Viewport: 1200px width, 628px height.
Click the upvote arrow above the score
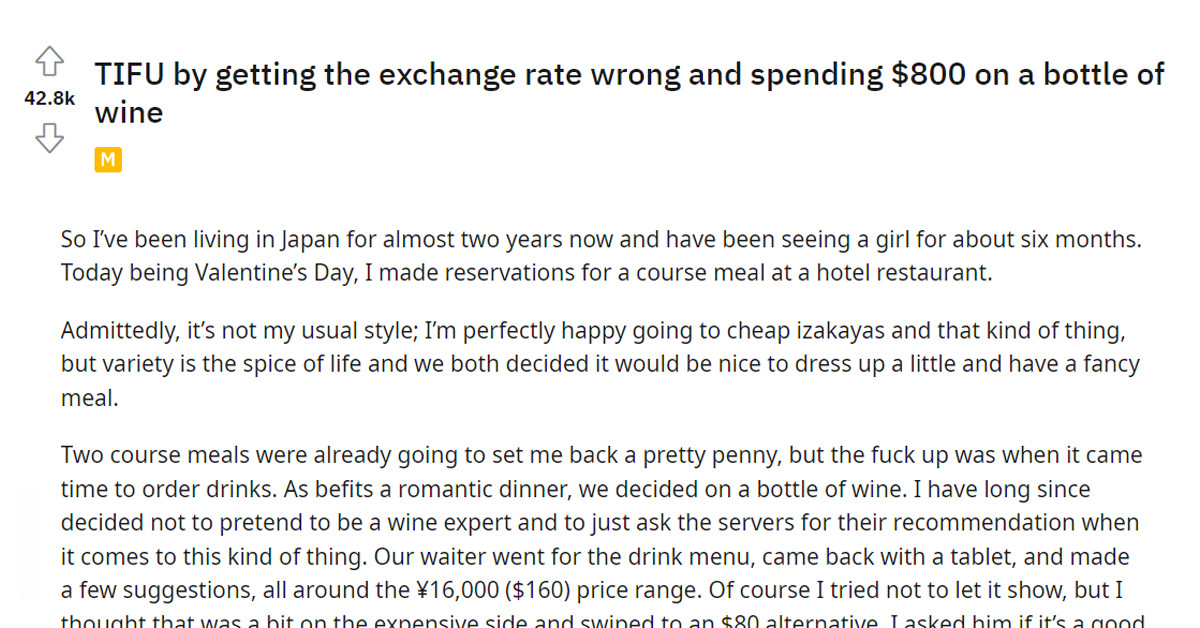pos(49,62)
